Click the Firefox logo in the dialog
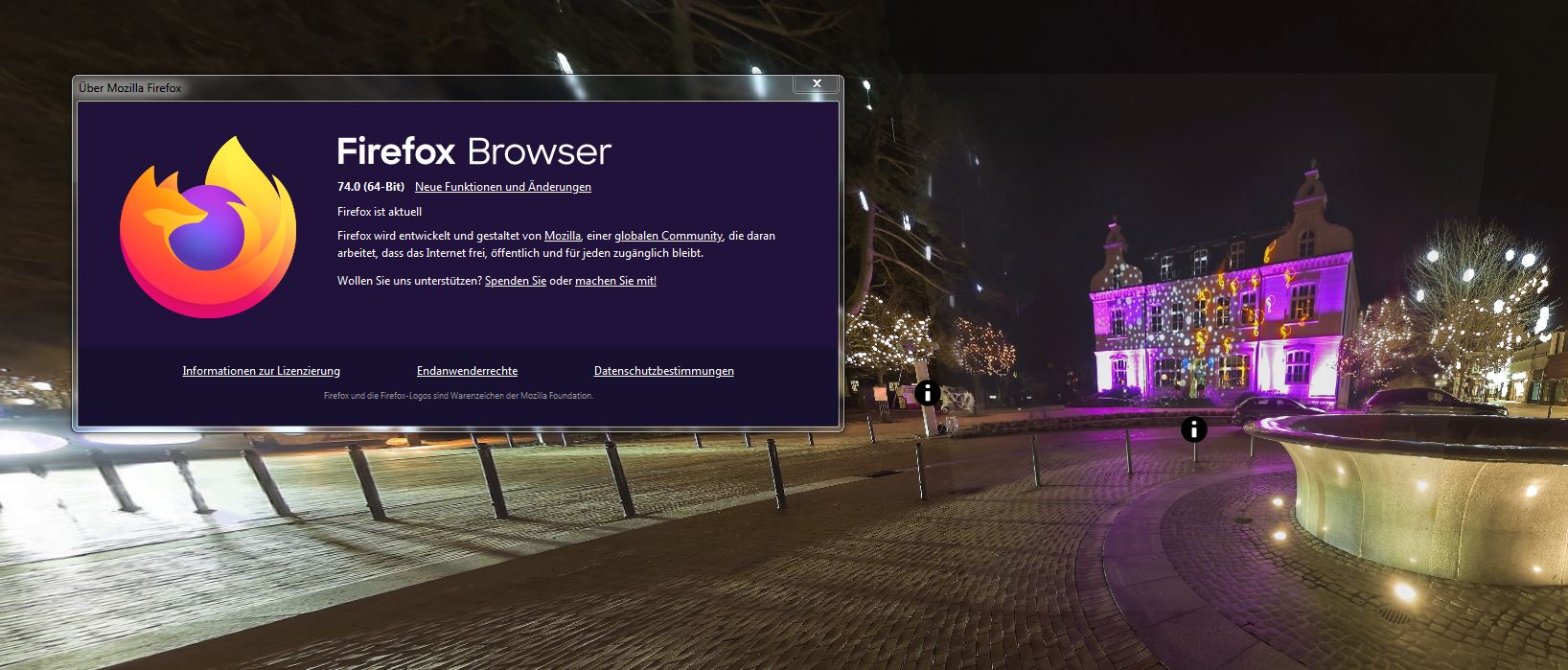 click(x=208, y=227)
